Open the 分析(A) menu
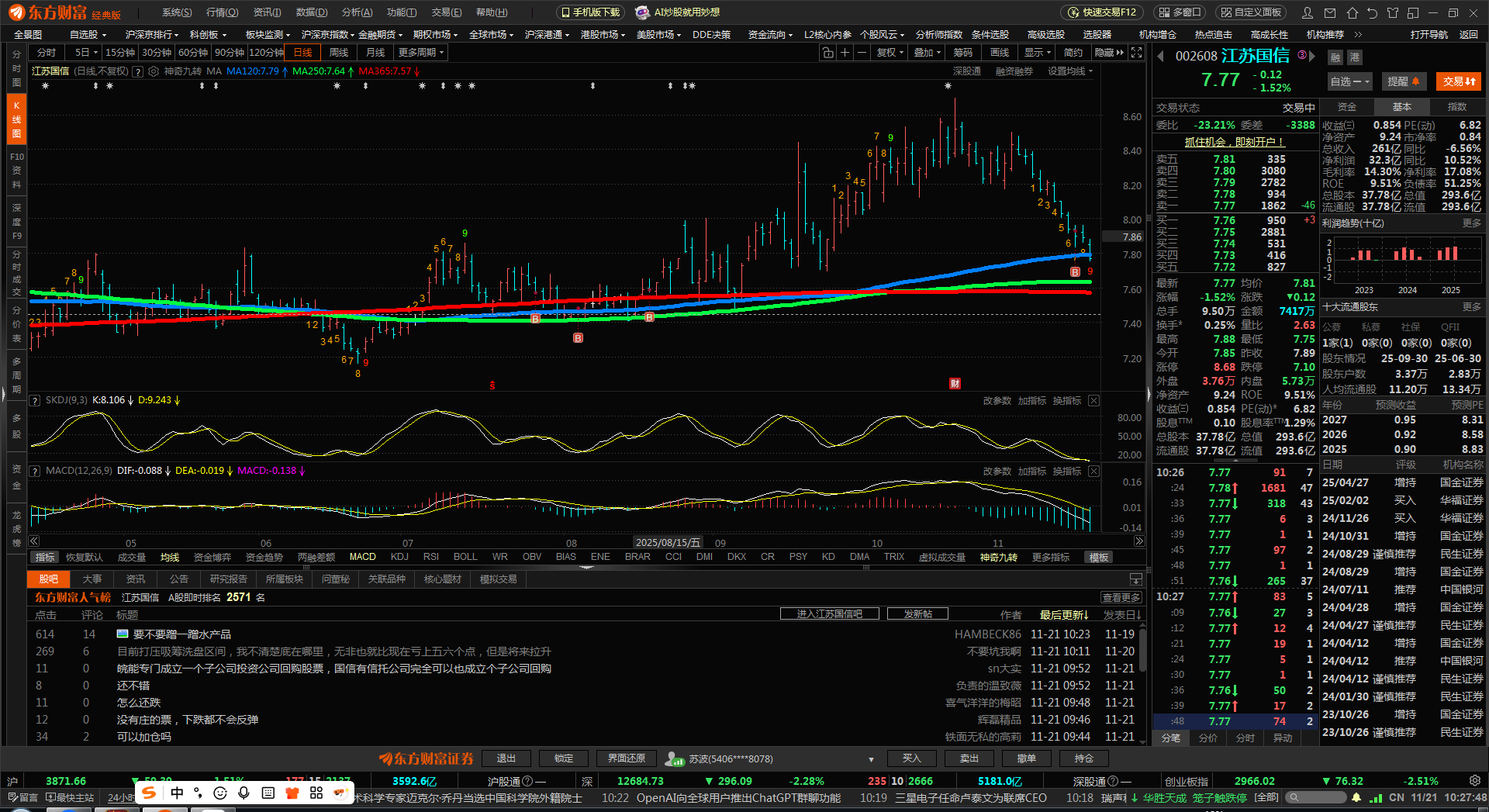The image size is (1489, 812). pyautogui.click(x=357, y=12)
